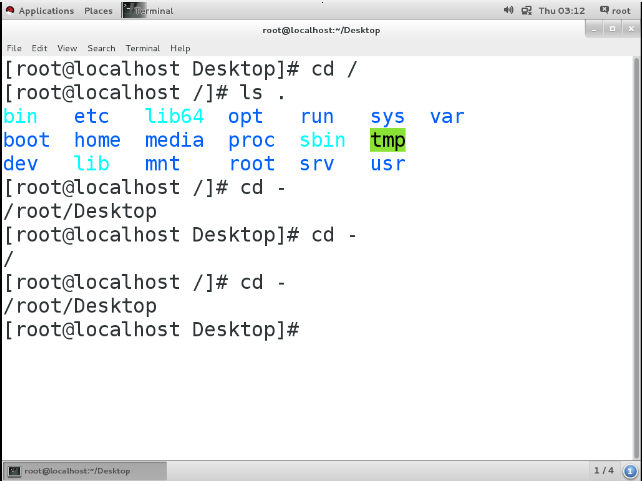
Task: Click the lib64 entry in listing
Action: [174, 116]
